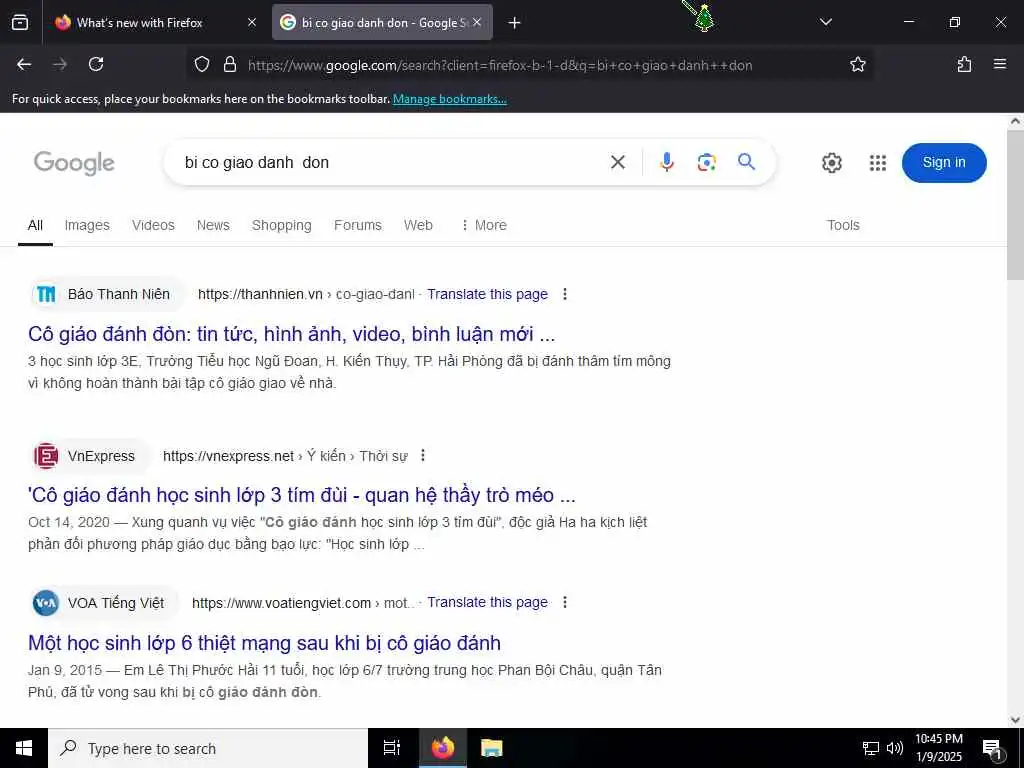Click Báo Thanh Niên site icon
The height and width of the screenshot is (768, 1024).
click(46, 295)
